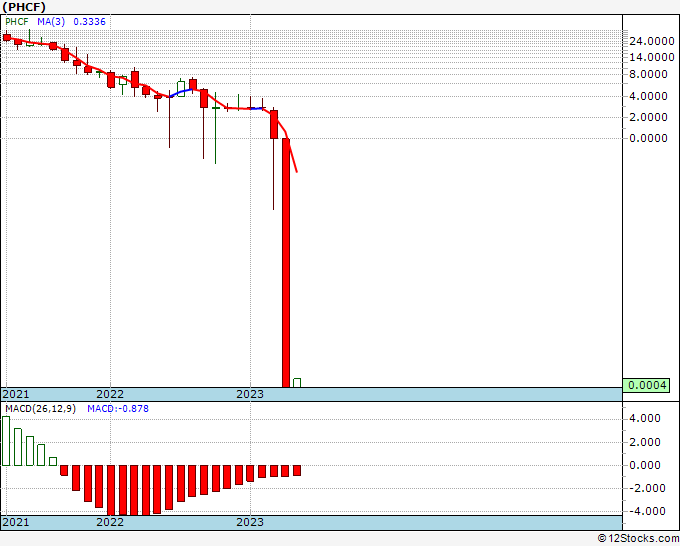Select the PHCF legend label

pos(17,22)
